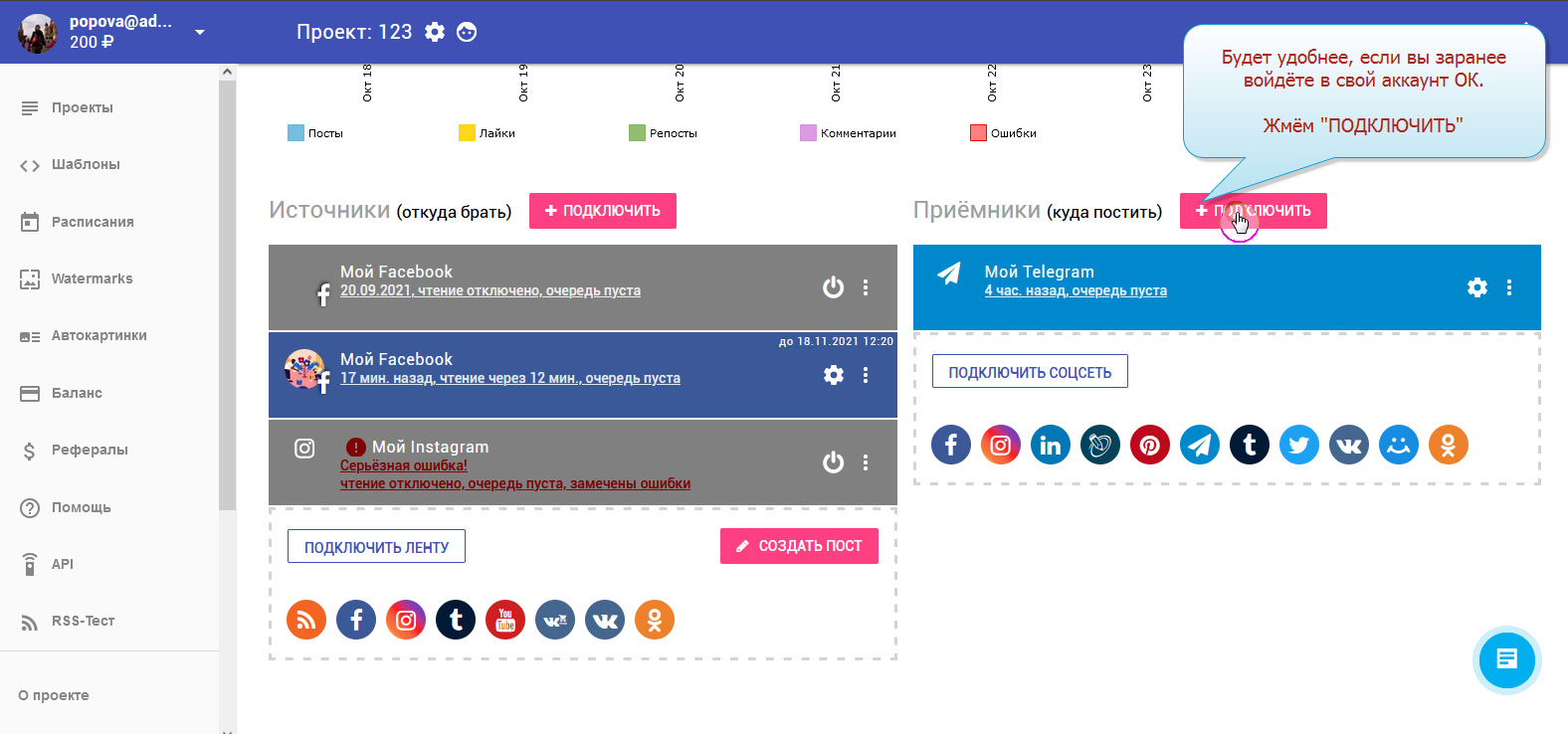Viewport: 1568px width, 734px height.
Task: Open three-dot menu of Мой Telegram
Action: (x=1509, y=287)
